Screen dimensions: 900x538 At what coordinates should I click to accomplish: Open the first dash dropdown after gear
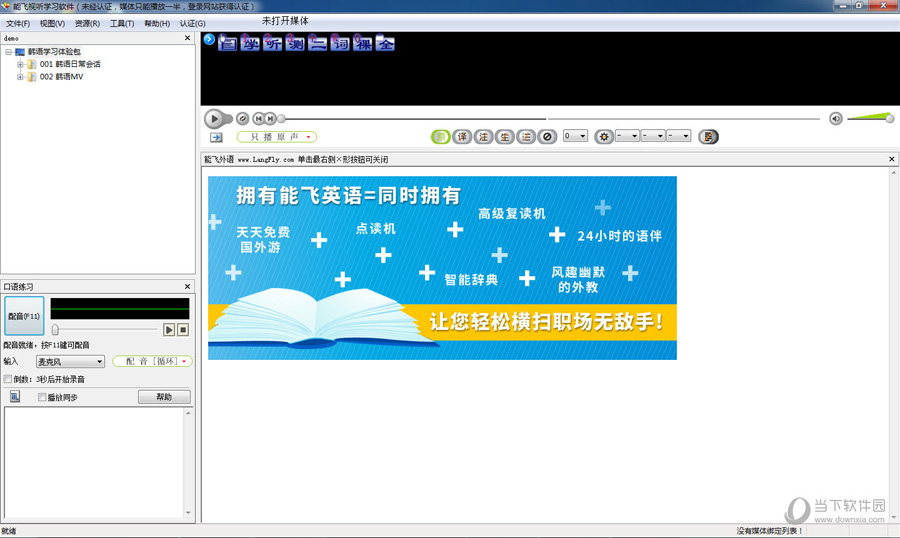627,136
